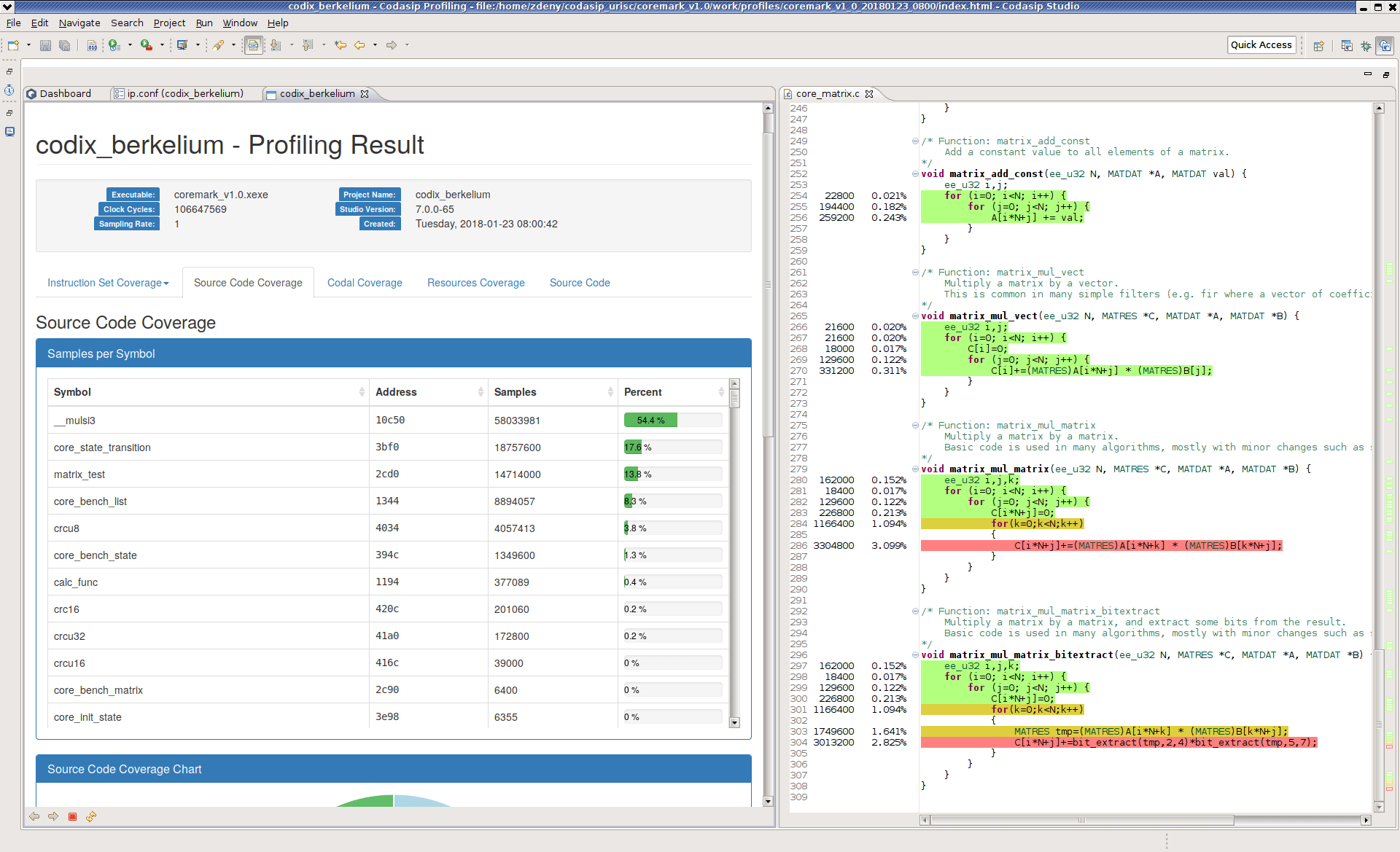Toggle the highlighted print-style toolbar button
The image size is (1400, 852).
click(x=253, y=45)
